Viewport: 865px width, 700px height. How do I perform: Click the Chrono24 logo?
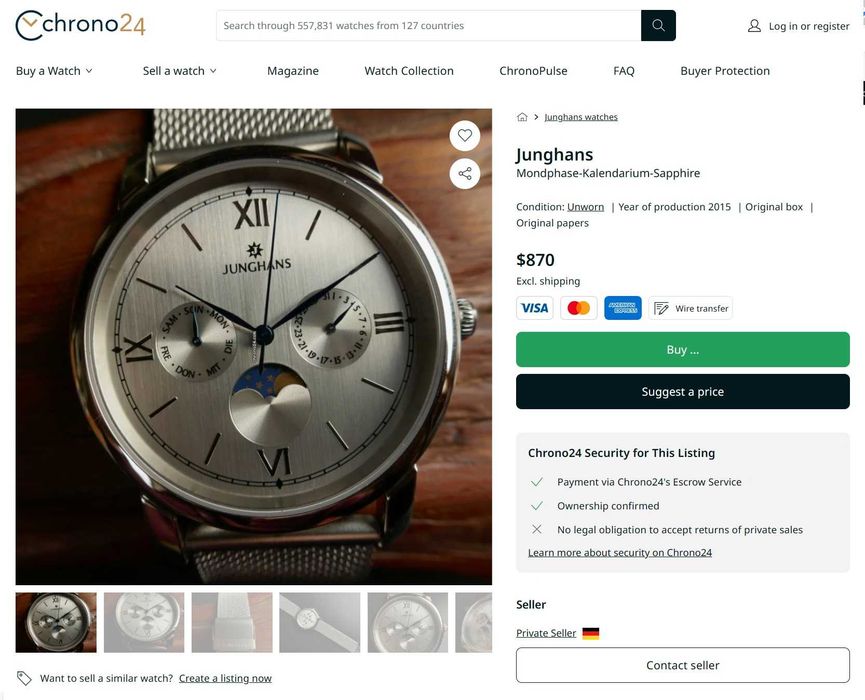point(80,25)
